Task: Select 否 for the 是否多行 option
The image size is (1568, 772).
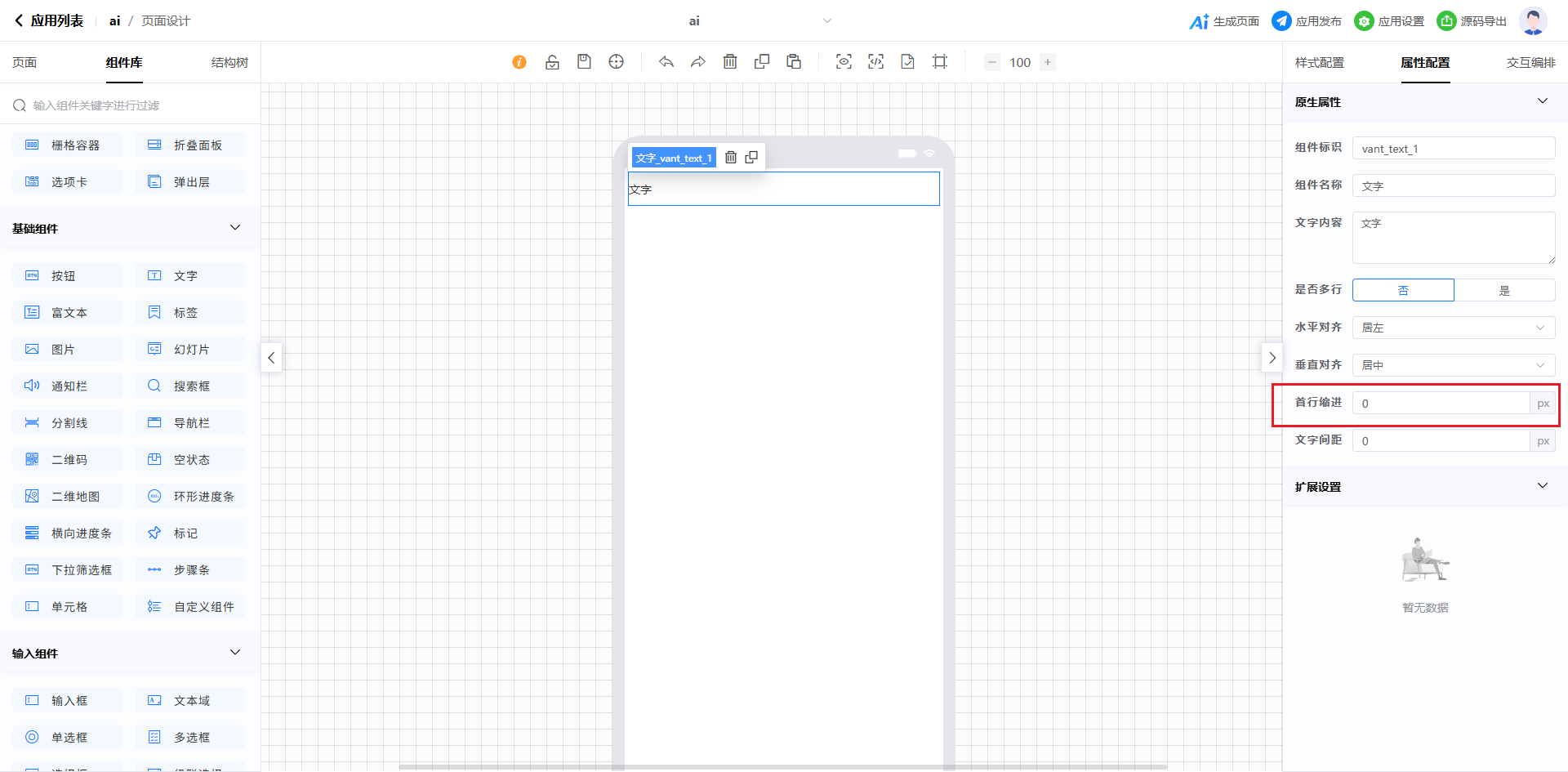Action: coord(1403,290)
